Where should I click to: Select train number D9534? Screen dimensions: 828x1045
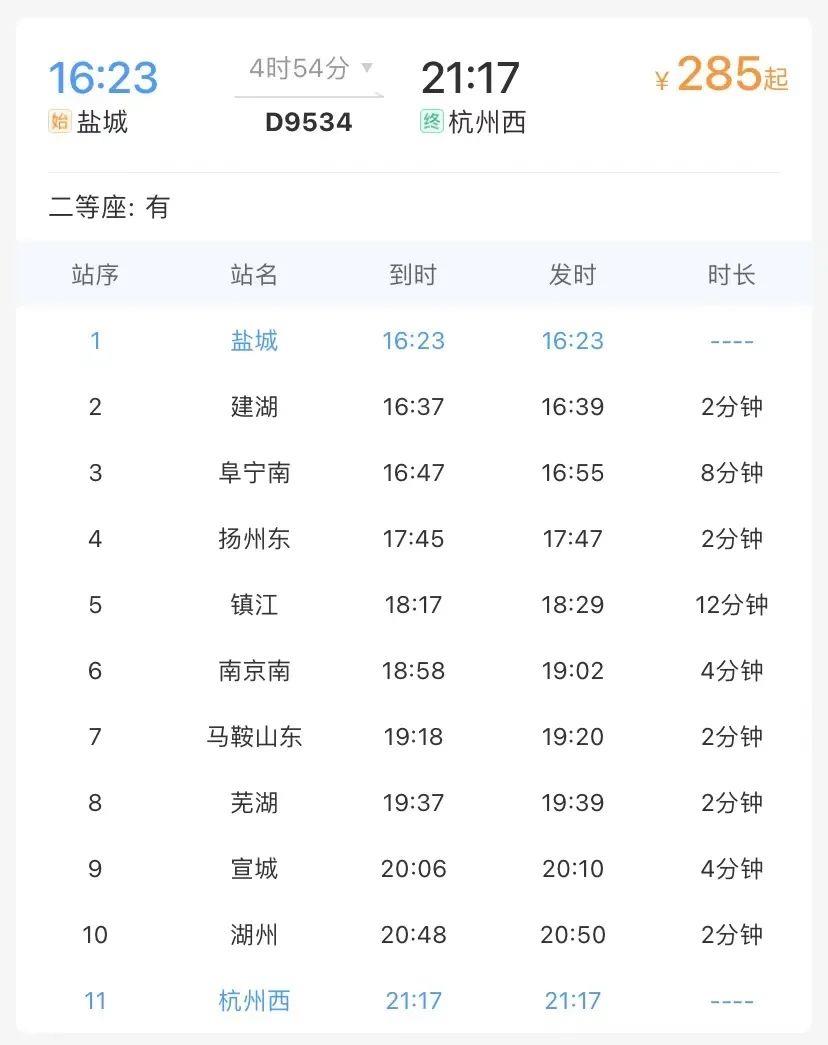(308, 123)
